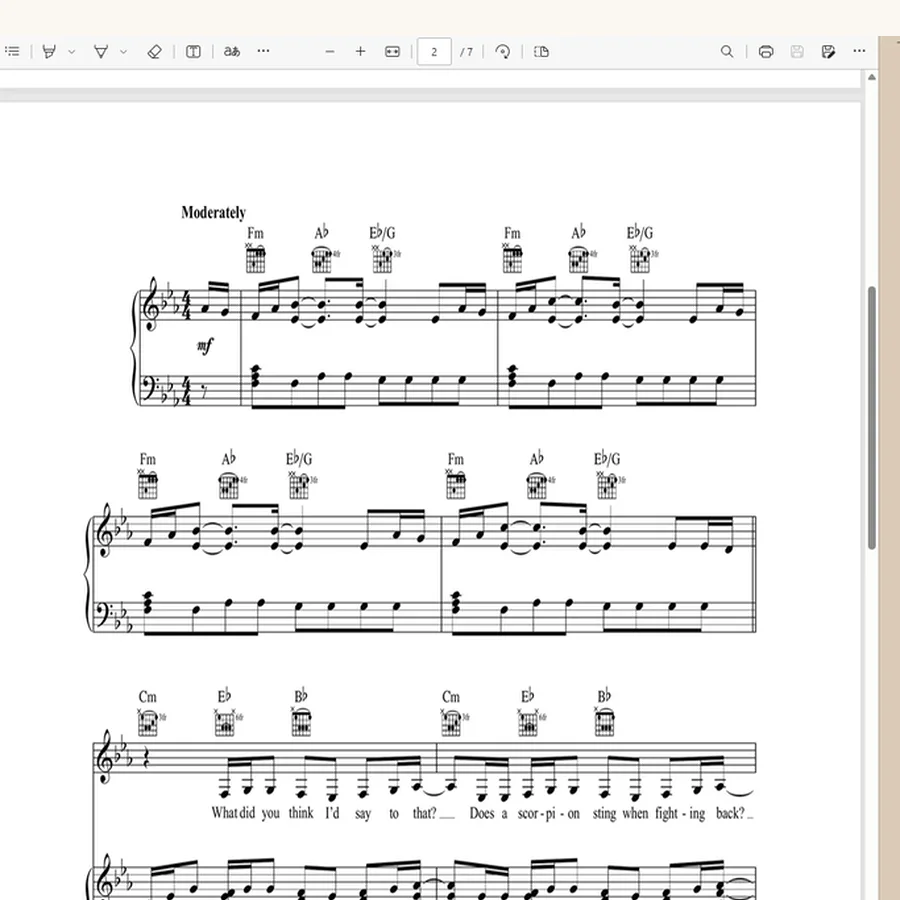The width and height of the screenshot is (900, 900).
Task: Open the table of contents icon
Action: coord(12,52)
